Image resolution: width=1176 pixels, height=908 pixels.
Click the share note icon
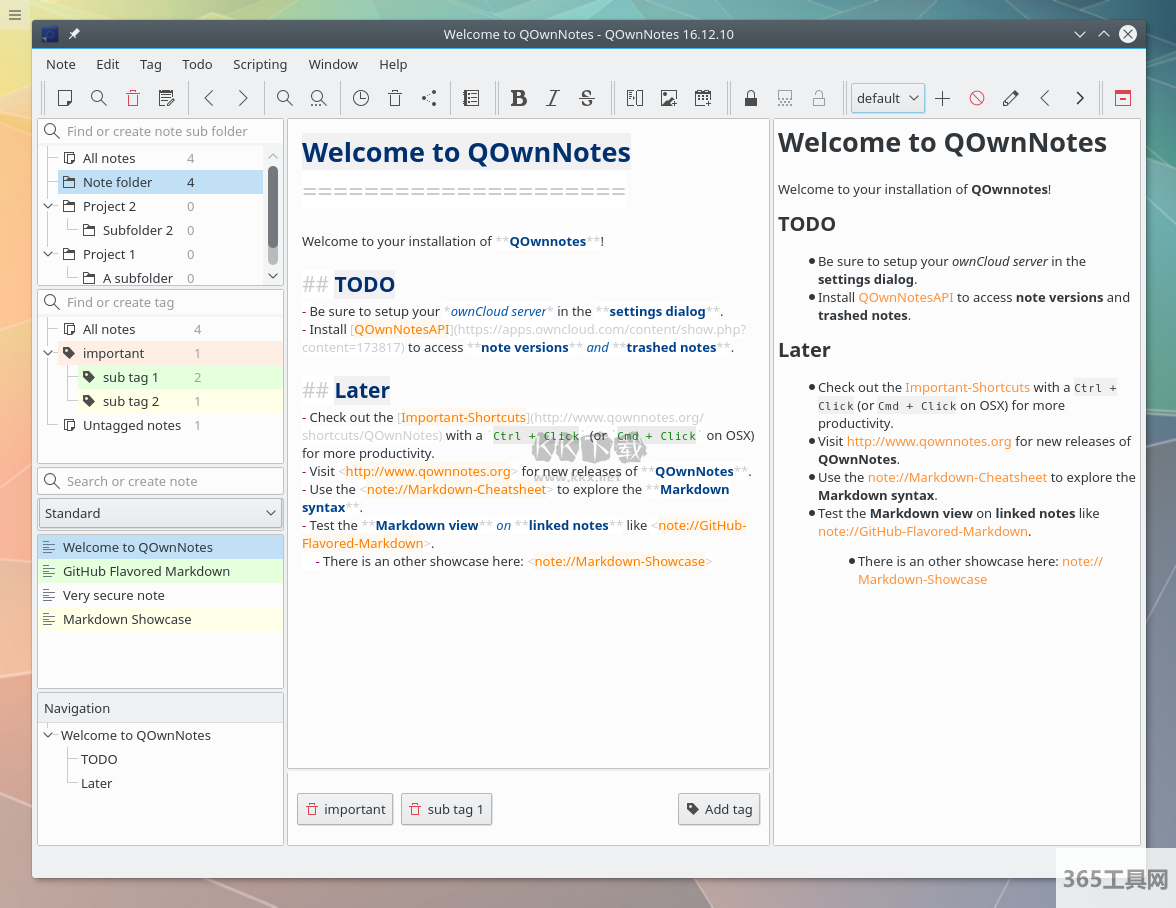[429, 98]
